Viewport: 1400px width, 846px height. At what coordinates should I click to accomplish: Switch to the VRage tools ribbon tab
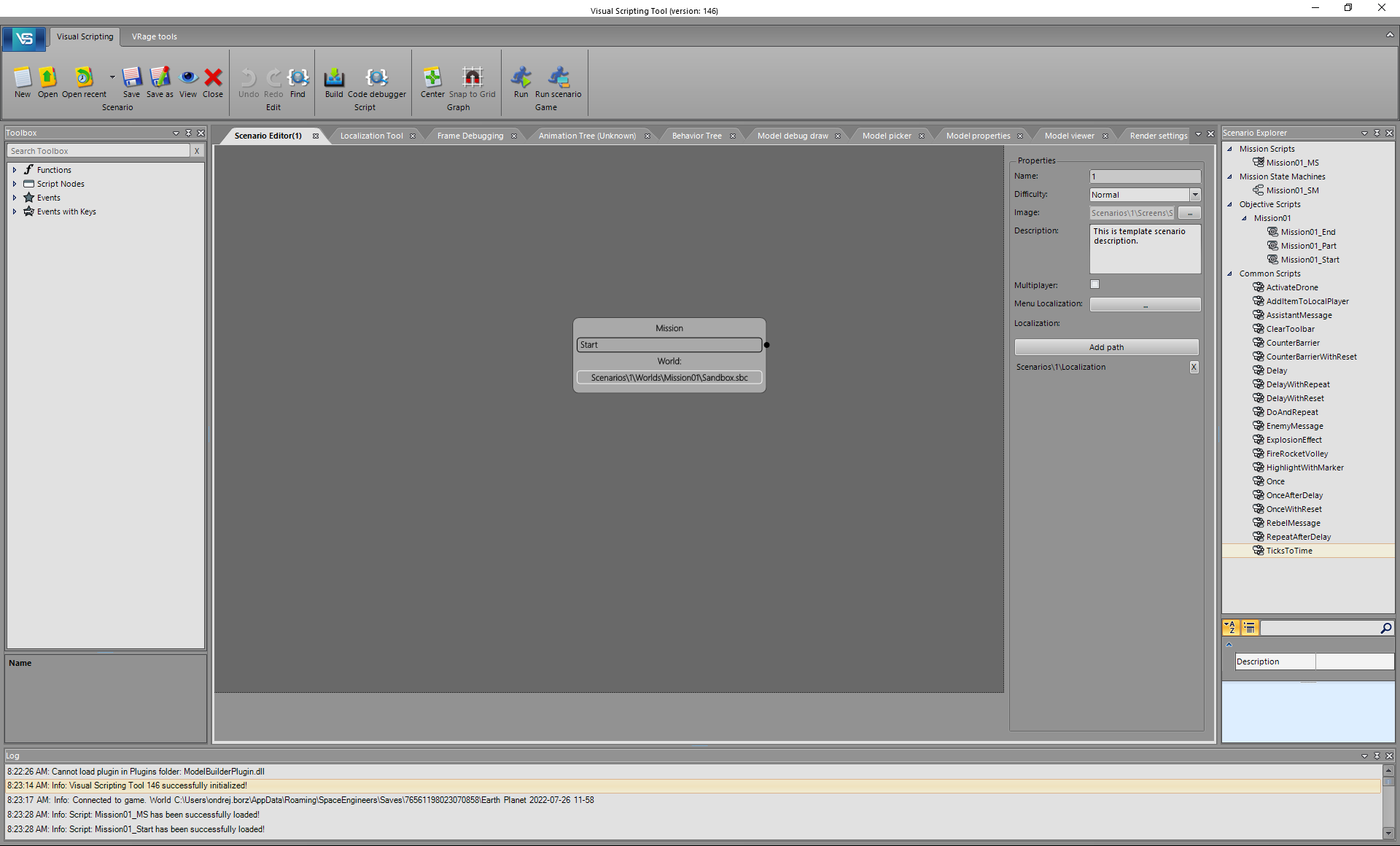point(154,36)
